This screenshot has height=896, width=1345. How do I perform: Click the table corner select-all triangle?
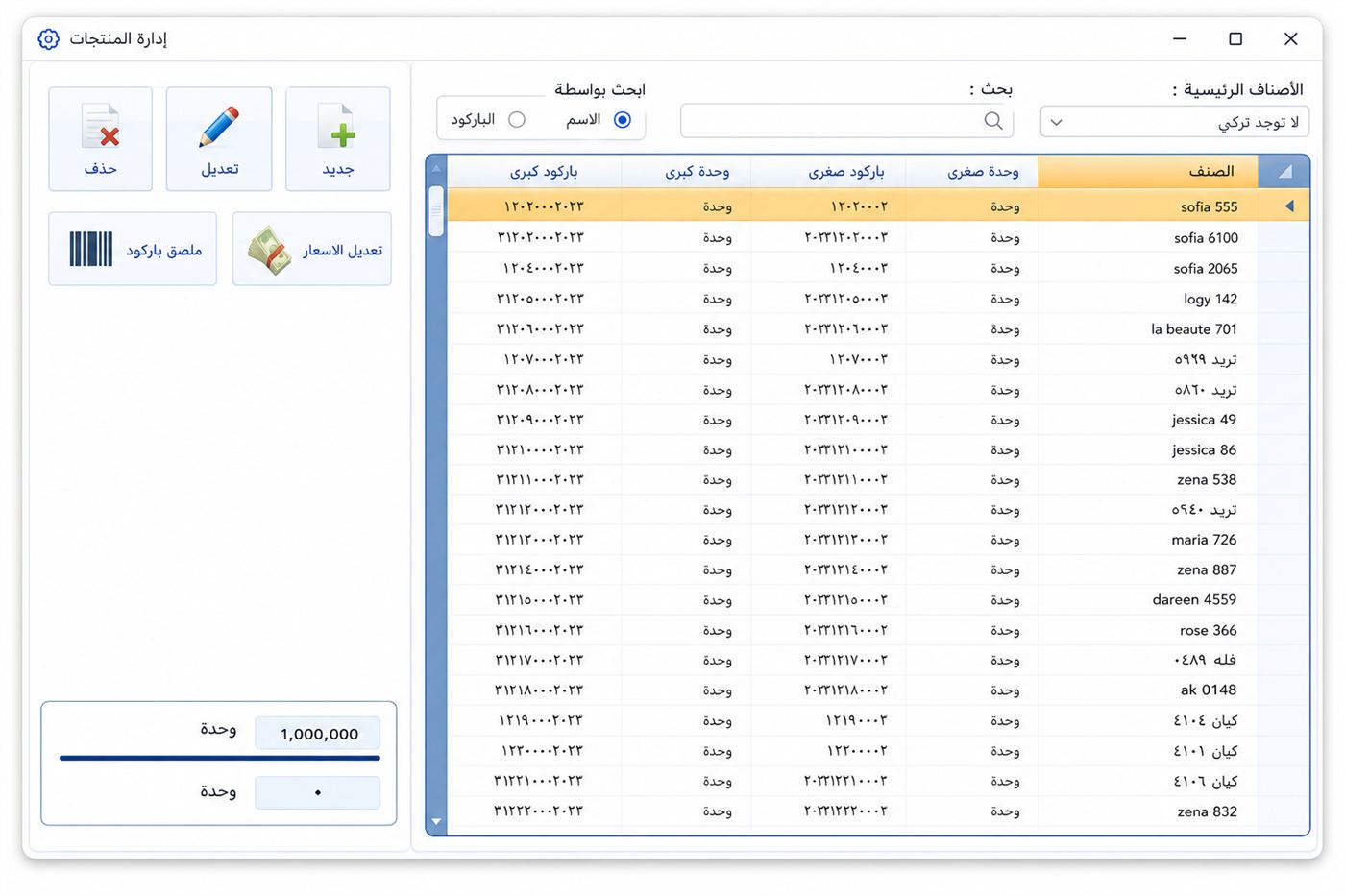(x=1284, y=172)
